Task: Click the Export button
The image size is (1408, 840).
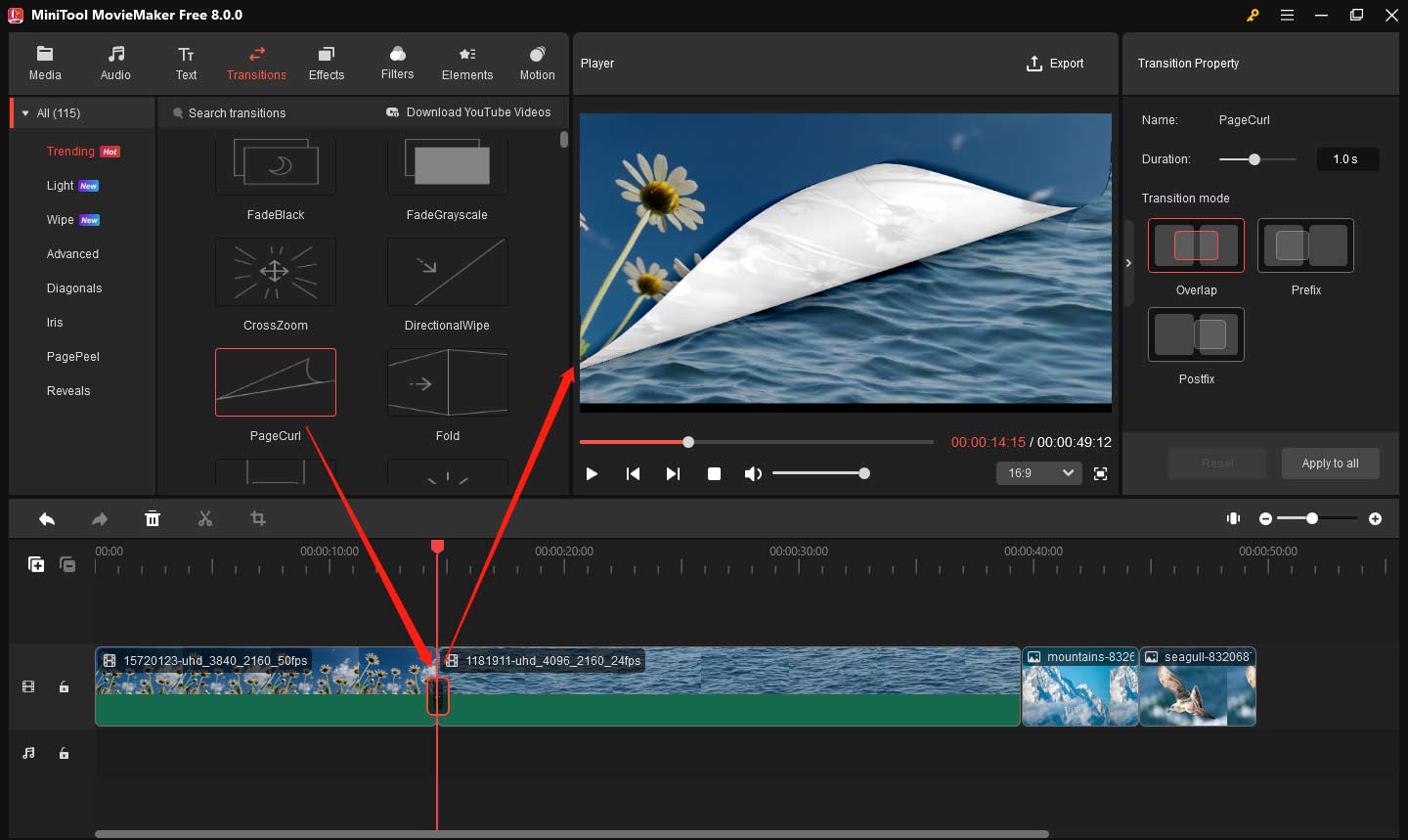Action: click(x=1055, y=64)
